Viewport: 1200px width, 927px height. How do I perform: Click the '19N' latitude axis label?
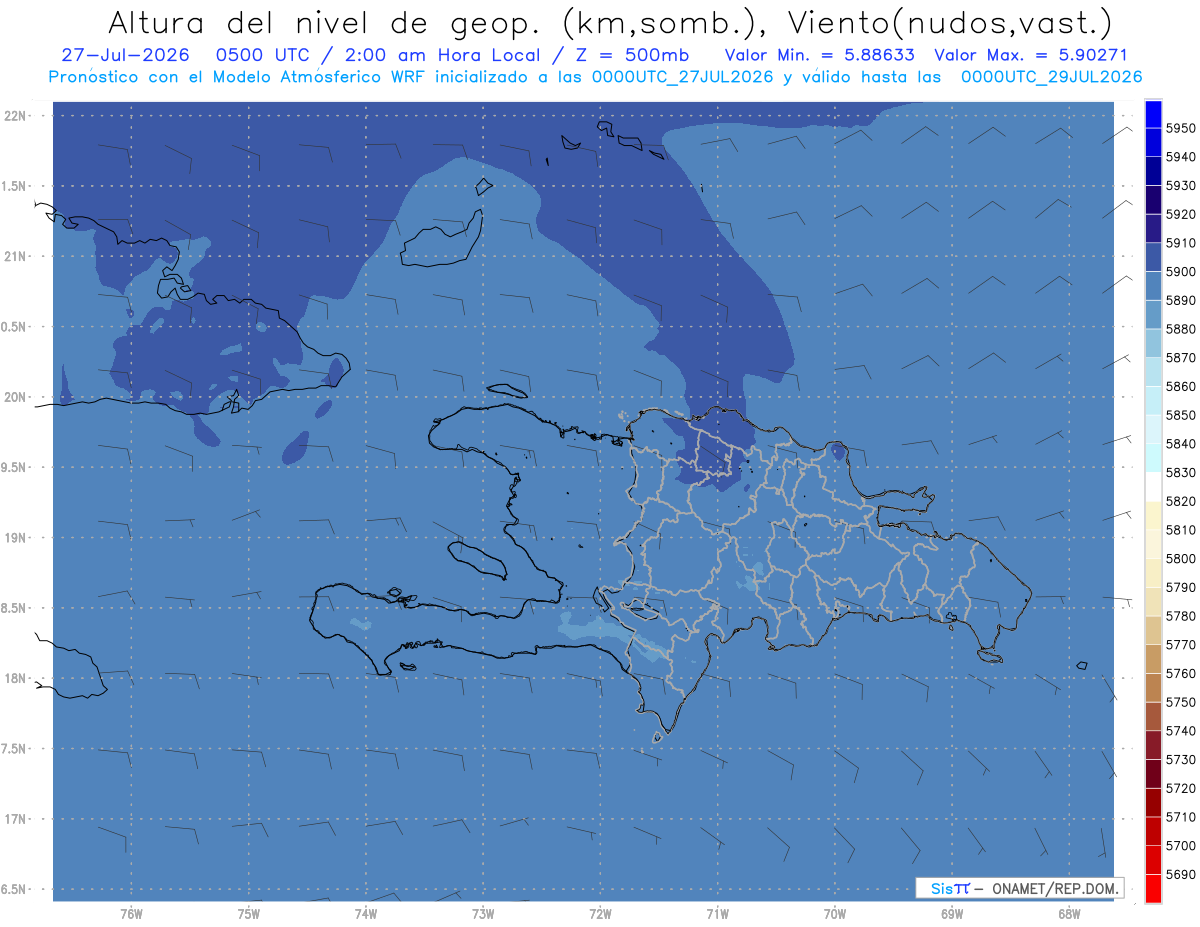(15, 538)
